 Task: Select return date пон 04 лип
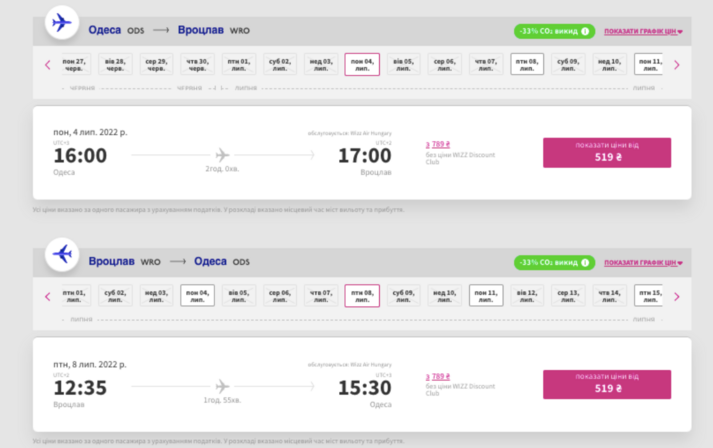[197, 296]
